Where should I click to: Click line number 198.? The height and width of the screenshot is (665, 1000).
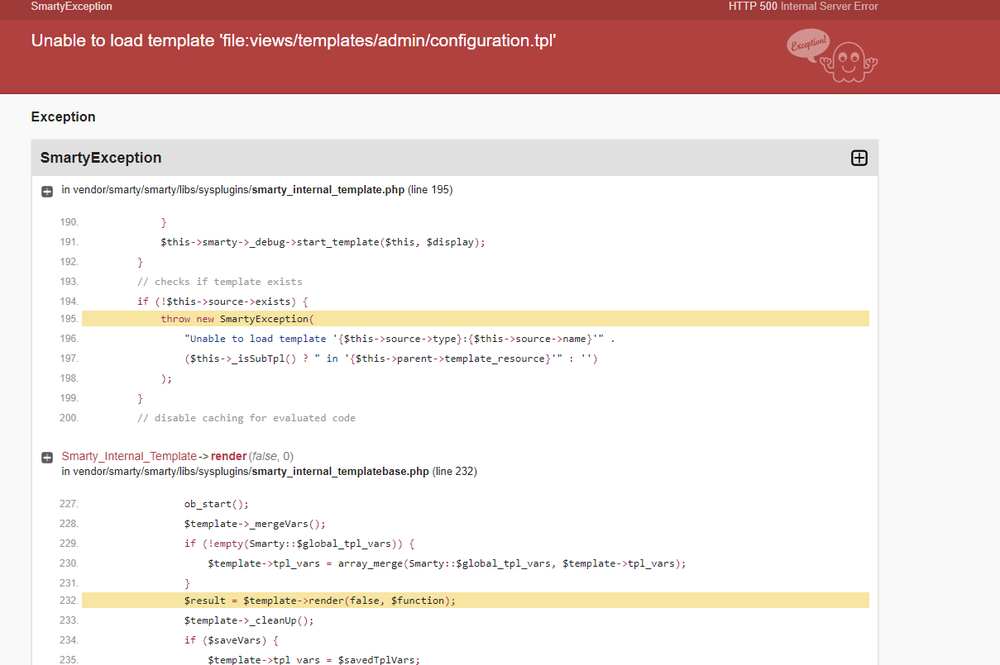click(69, 378)
